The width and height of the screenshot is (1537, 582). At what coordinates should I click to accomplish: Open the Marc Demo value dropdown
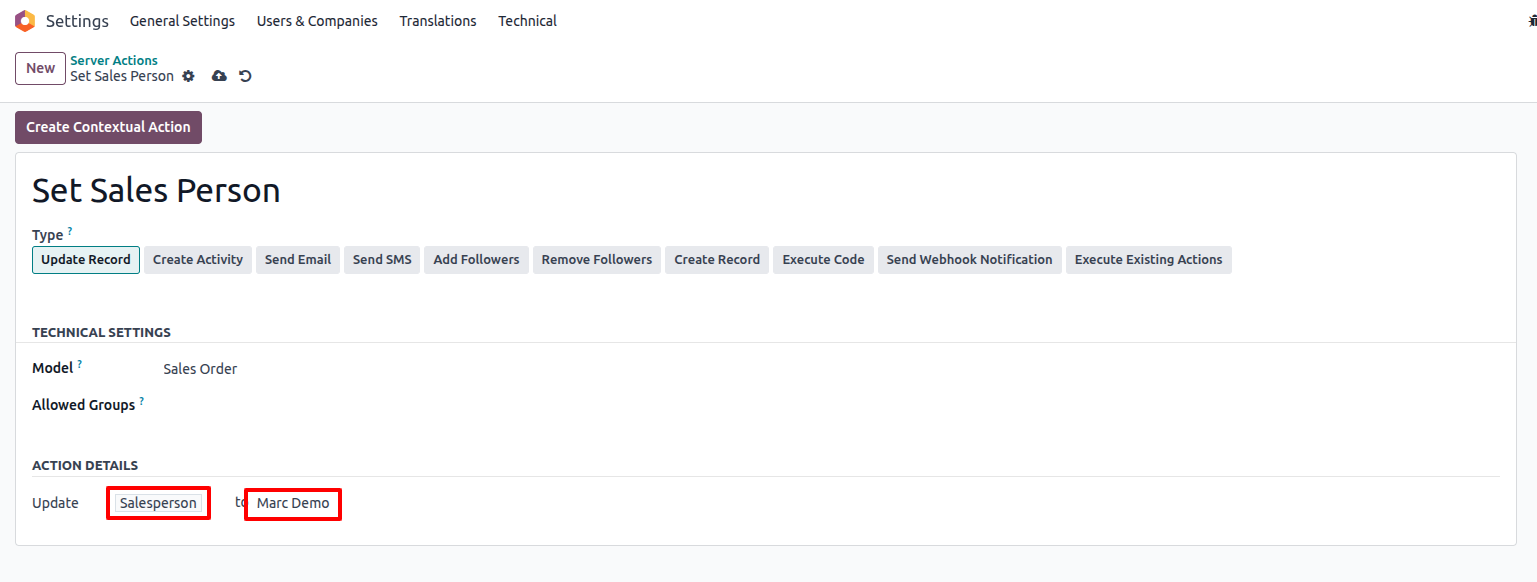(293, 503)
